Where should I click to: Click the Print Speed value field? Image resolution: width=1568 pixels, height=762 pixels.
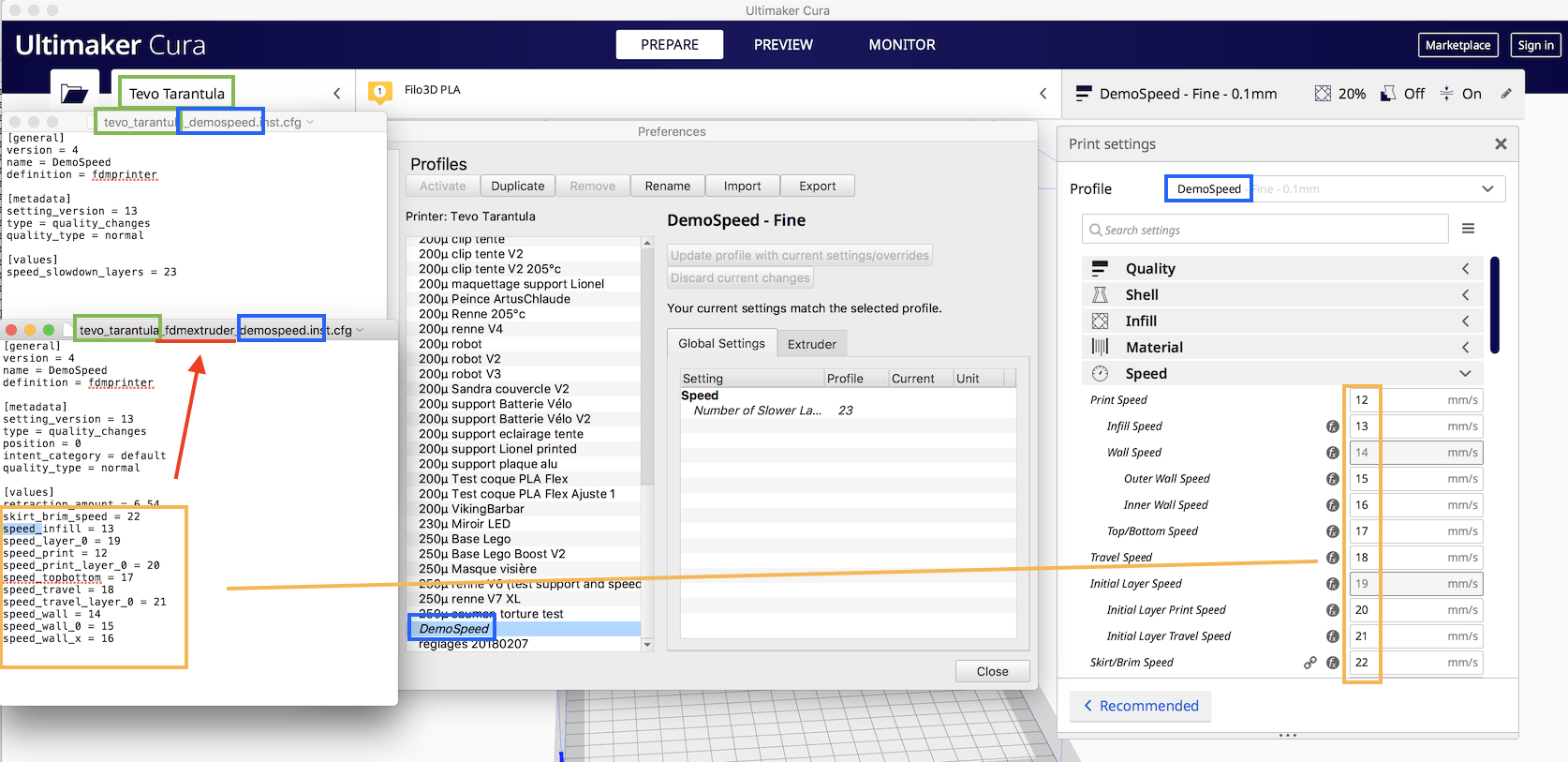click(x=1415, y=400)
